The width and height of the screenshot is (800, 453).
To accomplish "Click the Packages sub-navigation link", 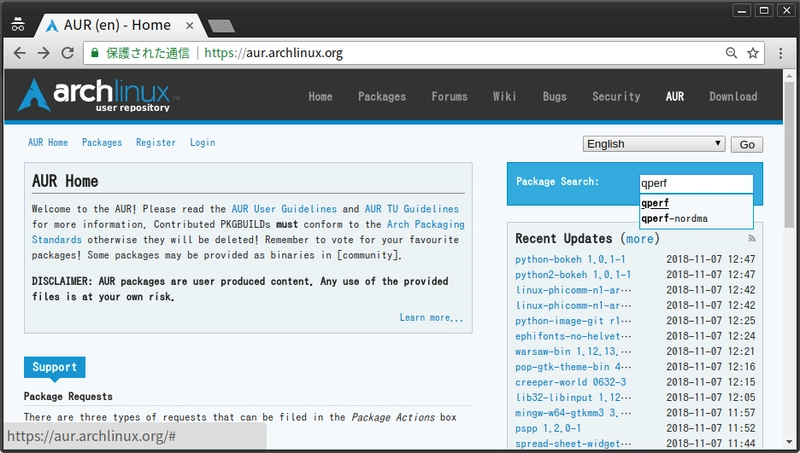I will click(102, 142).
